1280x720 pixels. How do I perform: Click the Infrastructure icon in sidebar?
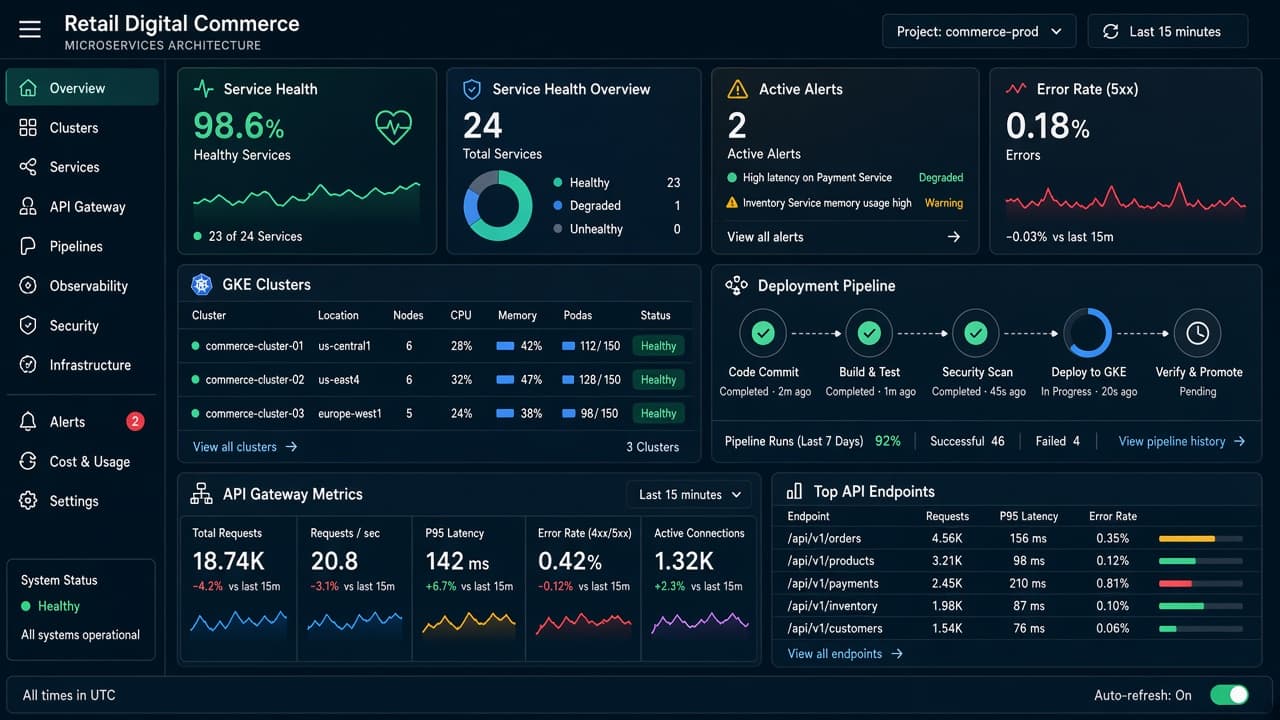click(28, 365)
